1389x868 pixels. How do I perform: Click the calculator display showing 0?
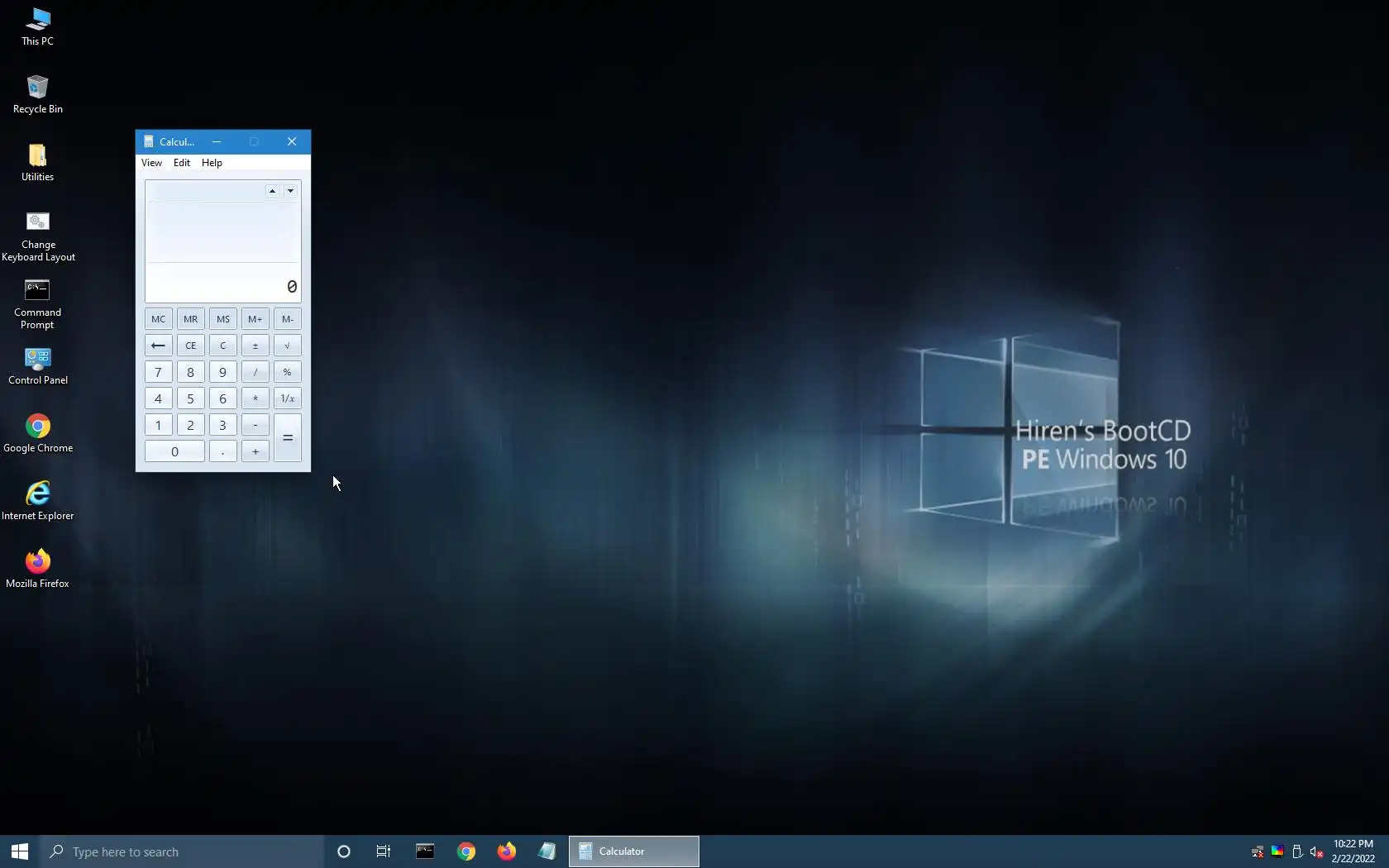coord(222,286)
